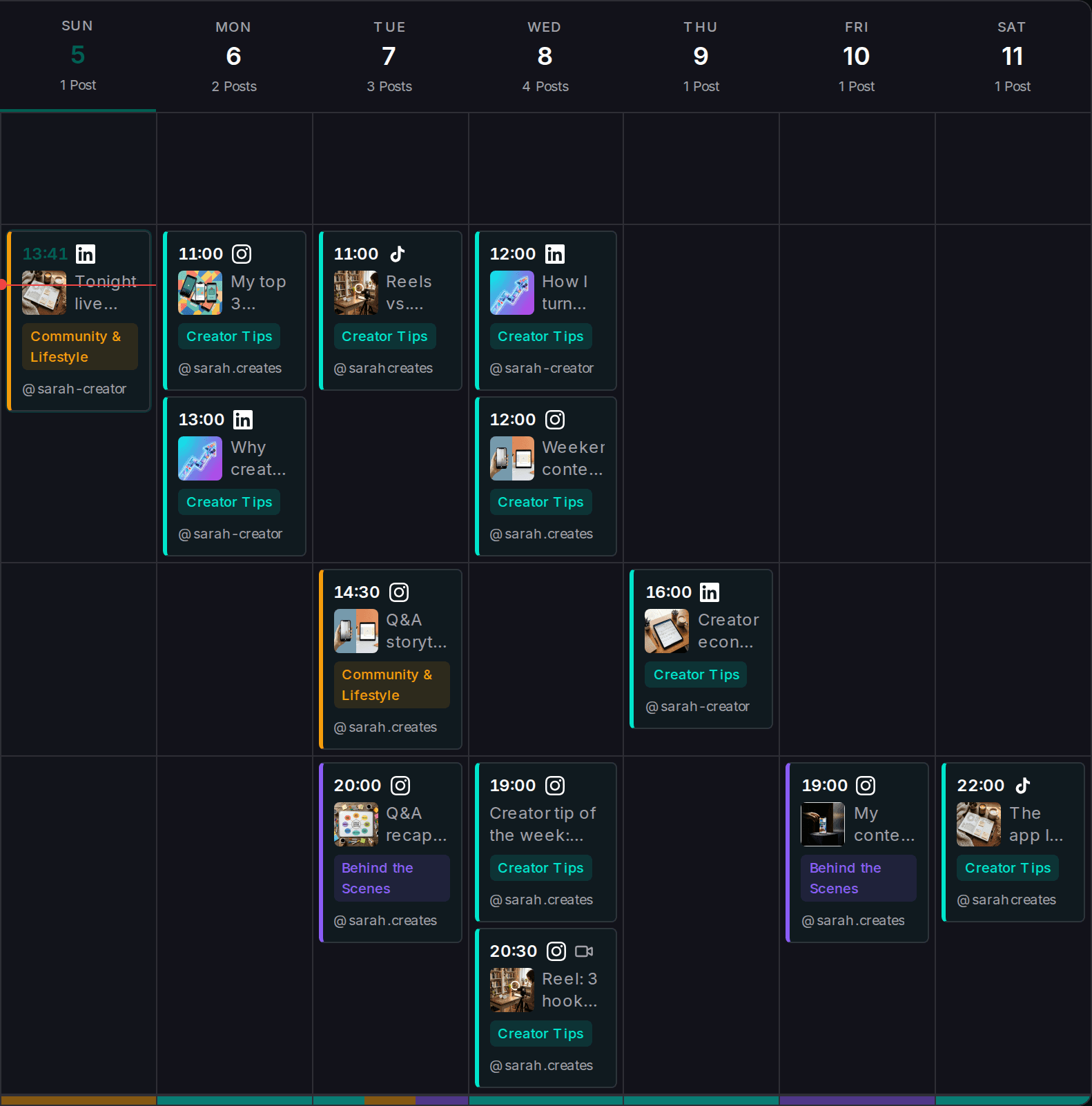Open thumbnail of 'My top 3' post
The width and height of the screenshot is (1092, 1106).
[200, 293]
